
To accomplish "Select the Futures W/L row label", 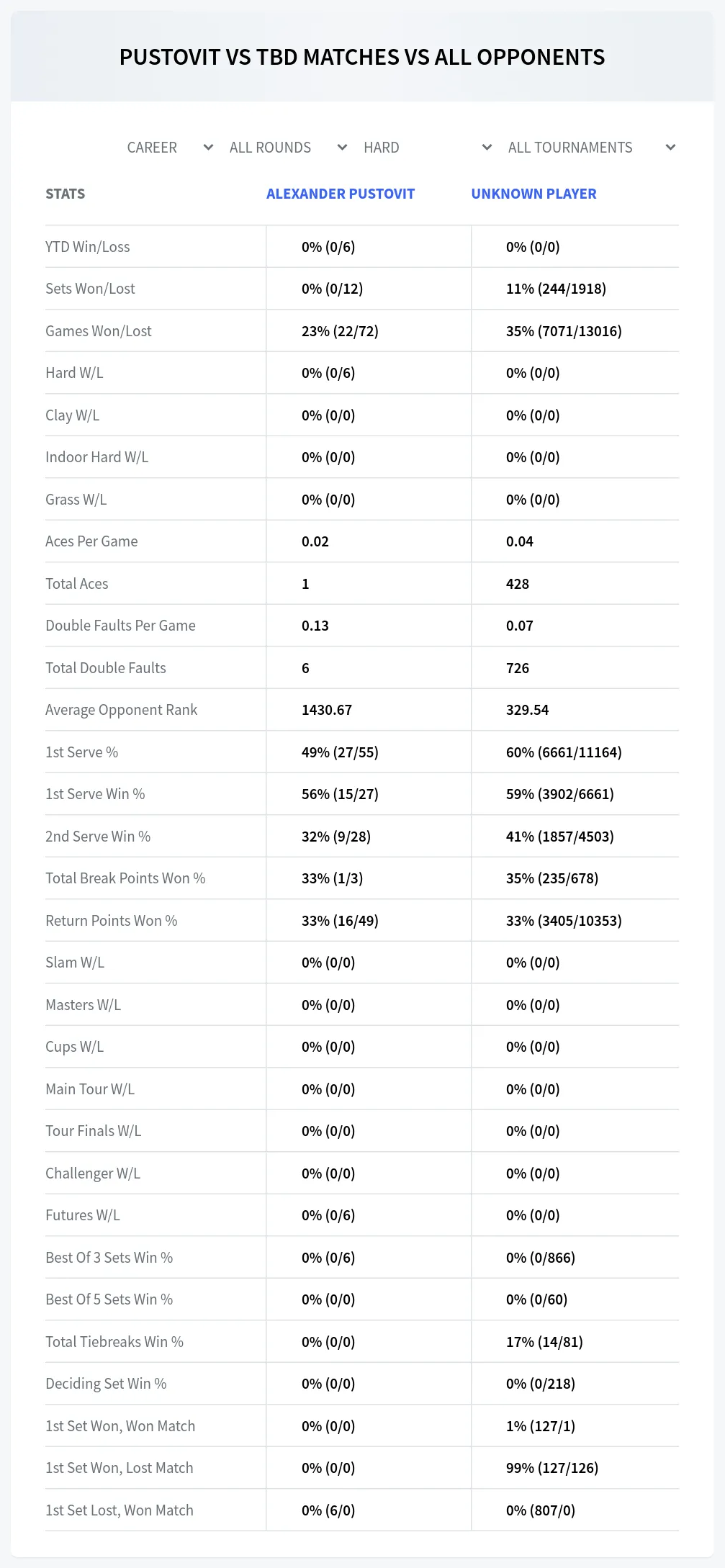I will 83,1215.
